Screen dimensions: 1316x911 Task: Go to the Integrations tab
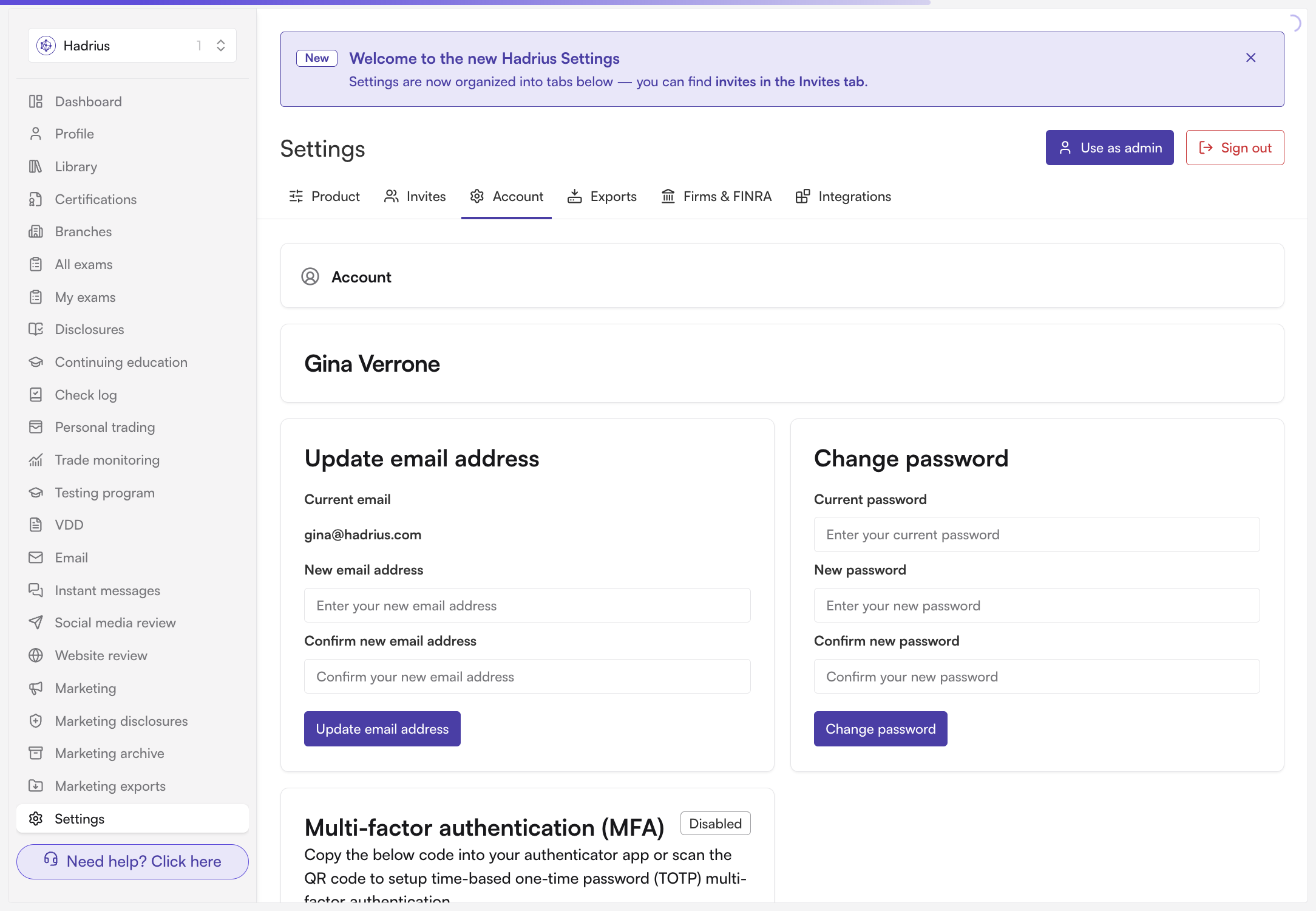843,196
